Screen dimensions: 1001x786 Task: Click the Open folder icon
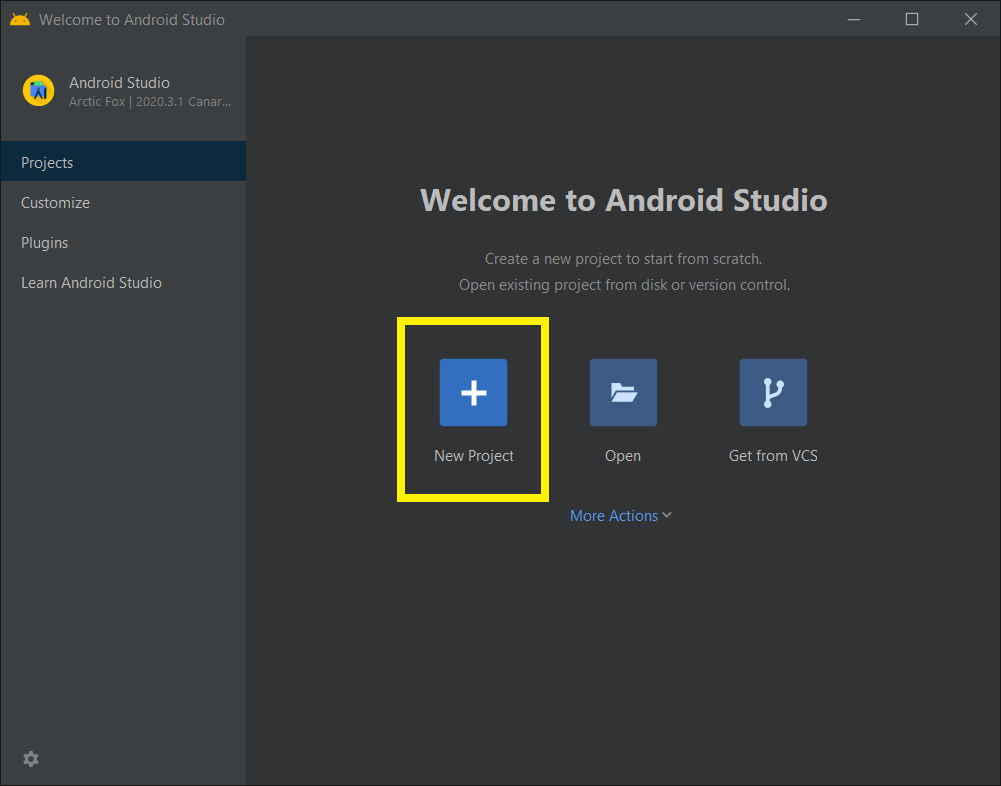(x=623, y=392)
